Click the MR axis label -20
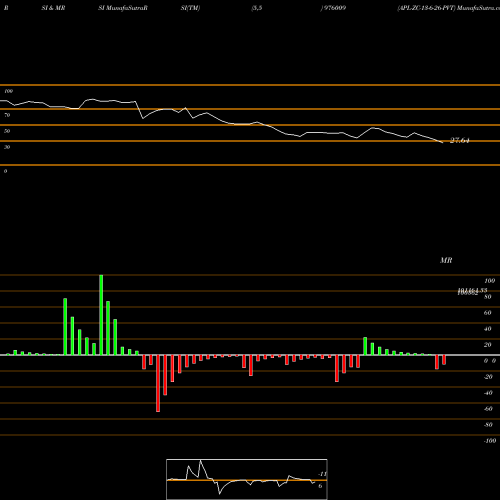 pyautogui.click(x=488, y=377)
